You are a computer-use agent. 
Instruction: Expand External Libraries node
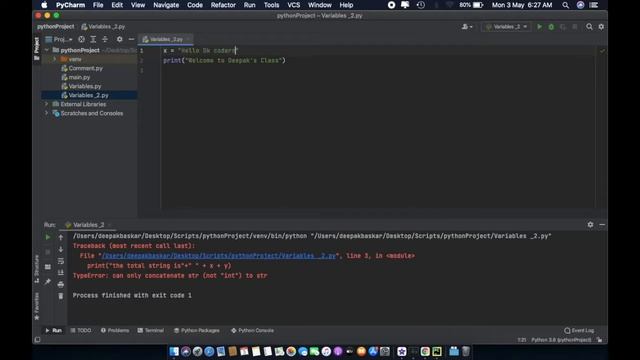coord(47,104)
